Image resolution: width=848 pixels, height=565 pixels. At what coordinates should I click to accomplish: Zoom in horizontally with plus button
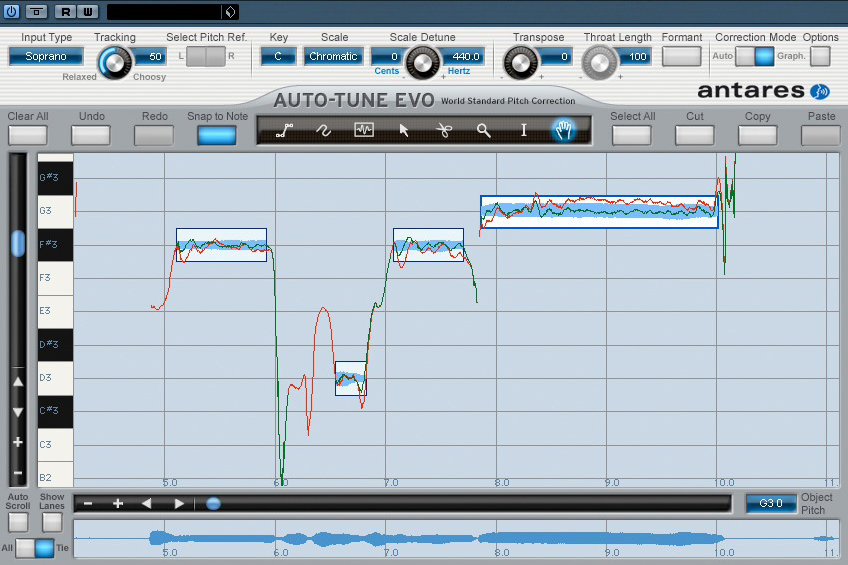(x=118, y=504)
